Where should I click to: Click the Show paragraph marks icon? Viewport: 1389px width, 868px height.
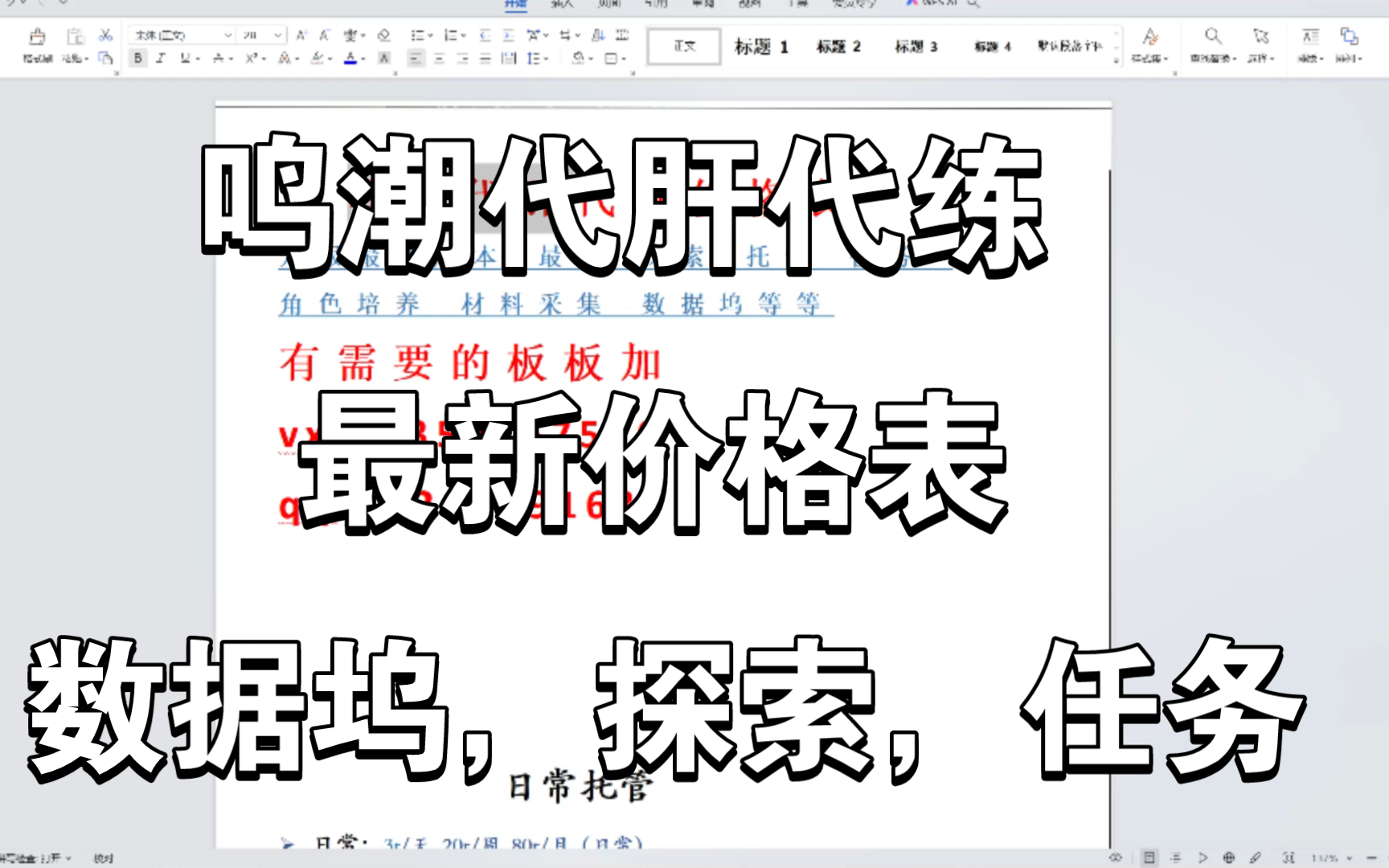[622, 35]
